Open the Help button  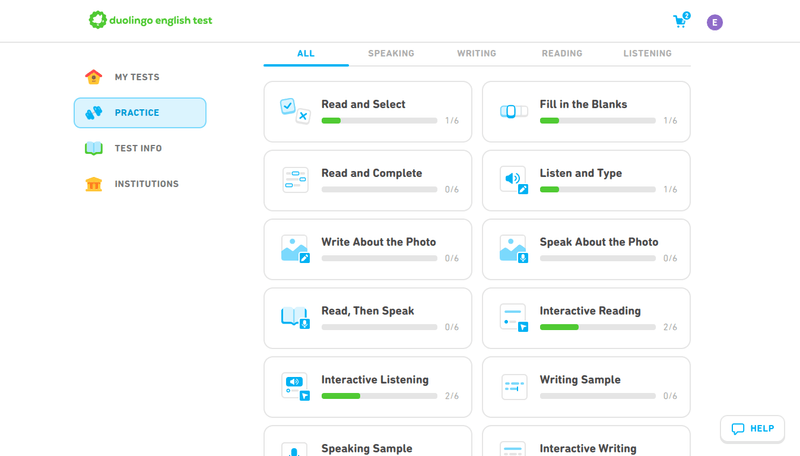[753, 429]
